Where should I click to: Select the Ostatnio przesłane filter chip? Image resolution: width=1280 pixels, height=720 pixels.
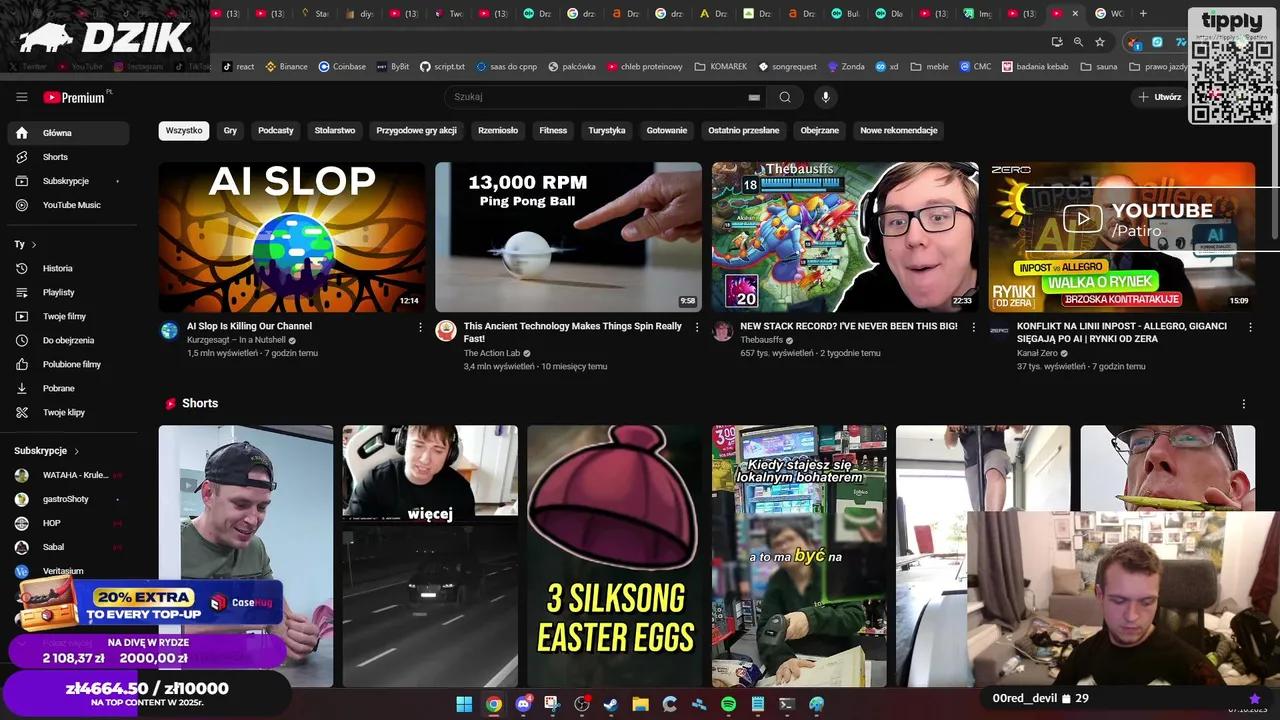pyautogui.click(x=744, y=131)
